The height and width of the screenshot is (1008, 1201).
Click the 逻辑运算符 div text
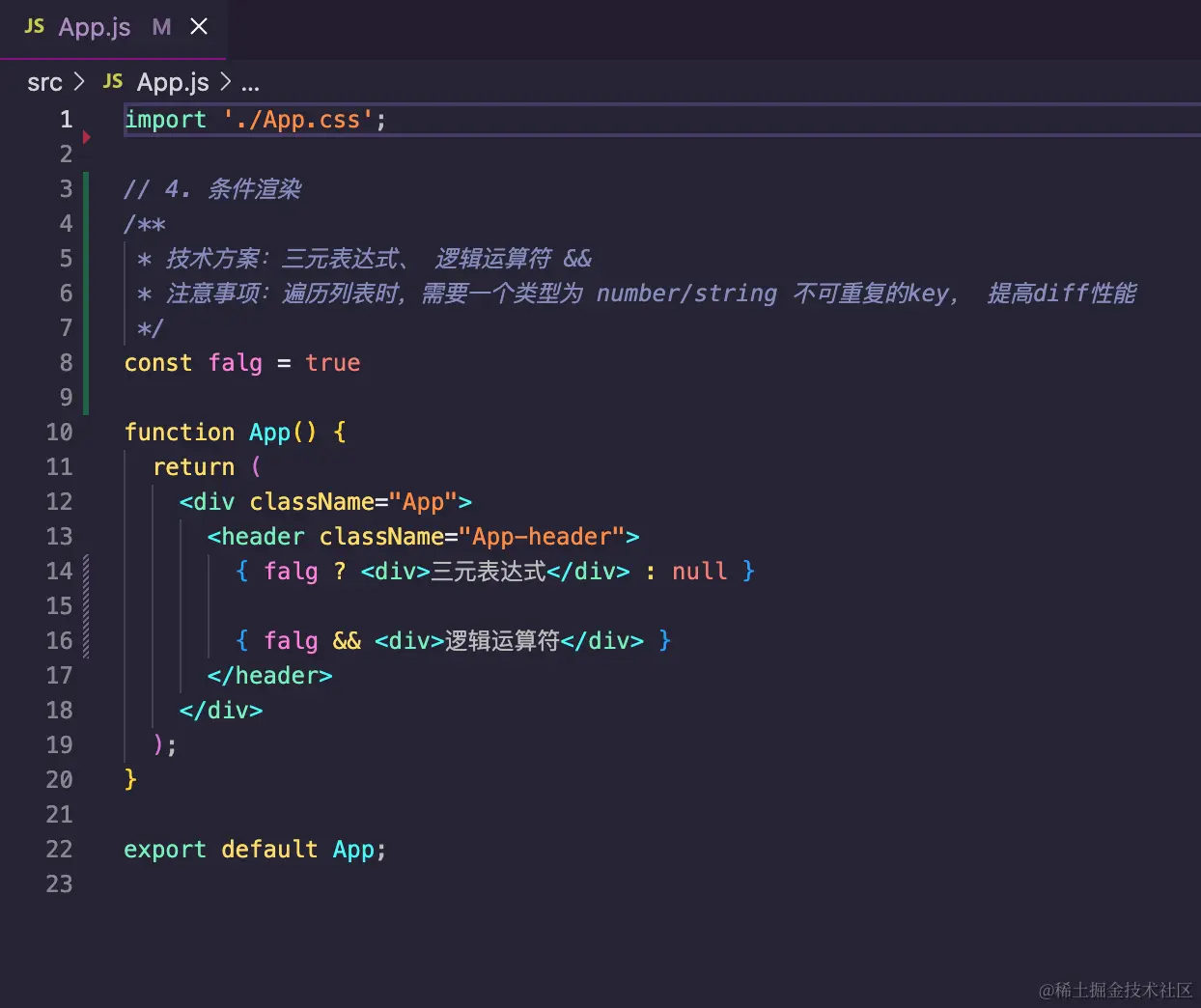click(x=502, y=641)
